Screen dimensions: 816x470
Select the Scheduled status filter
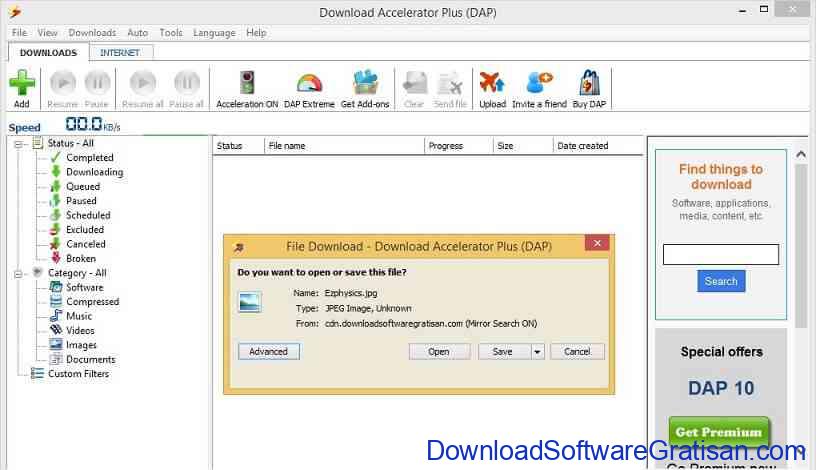[88, 215]
